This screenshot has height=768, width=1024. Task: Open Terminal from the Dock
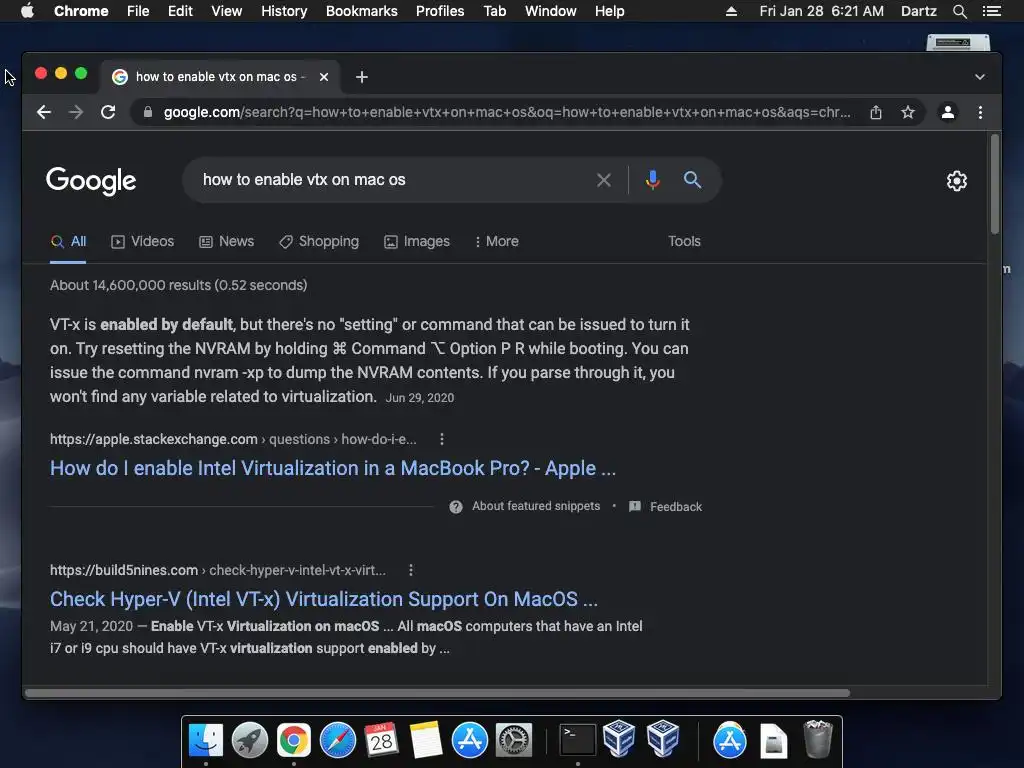pyautogui.click(x=578, y=741)
